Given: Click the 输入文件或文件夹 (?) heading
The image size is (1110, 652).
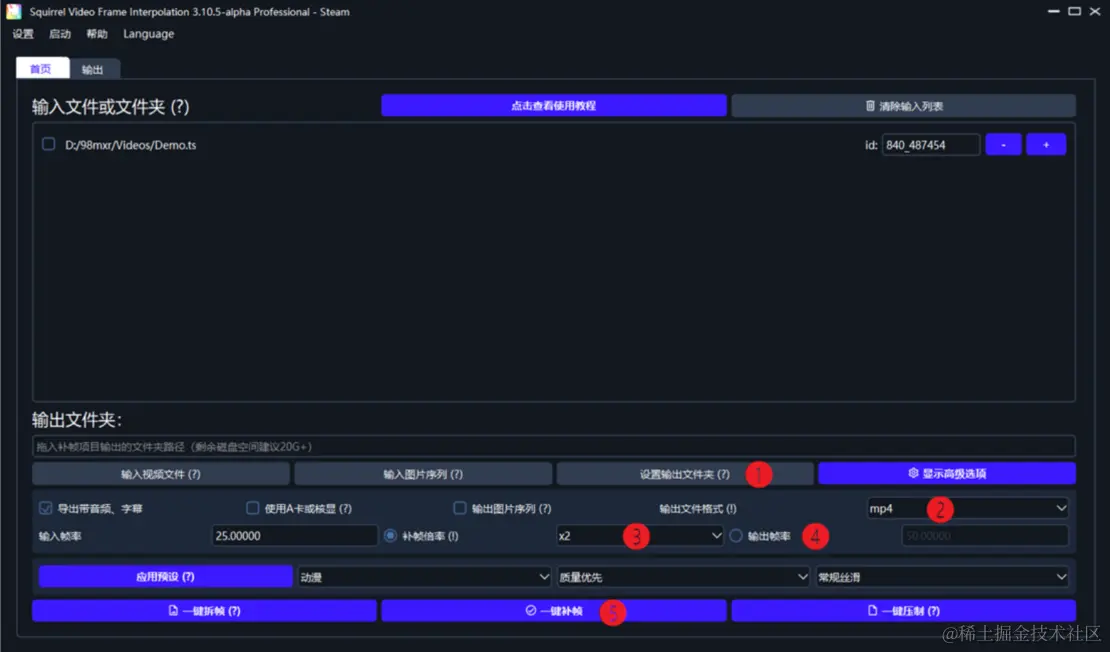Looking at the screenshot, I should pos(110,107).
